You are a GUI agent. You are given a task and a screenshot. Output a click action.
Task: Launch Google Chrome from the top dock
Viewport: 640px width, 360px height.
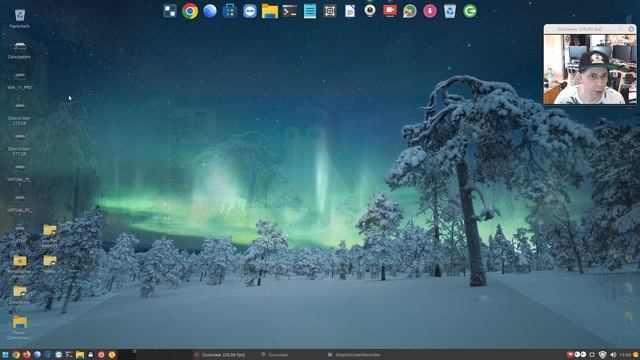[190, 11]
